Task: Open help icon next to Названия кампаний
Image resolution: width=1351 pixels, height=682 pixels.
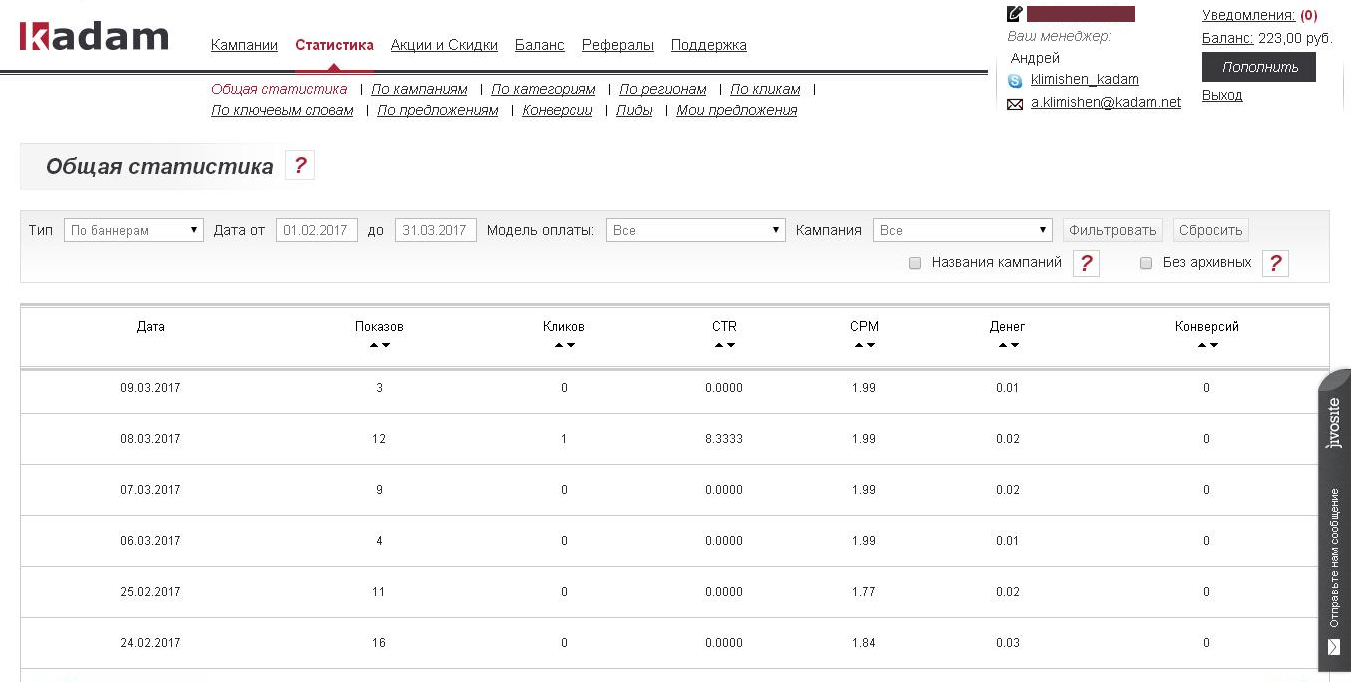Action: click(1086, 263)
